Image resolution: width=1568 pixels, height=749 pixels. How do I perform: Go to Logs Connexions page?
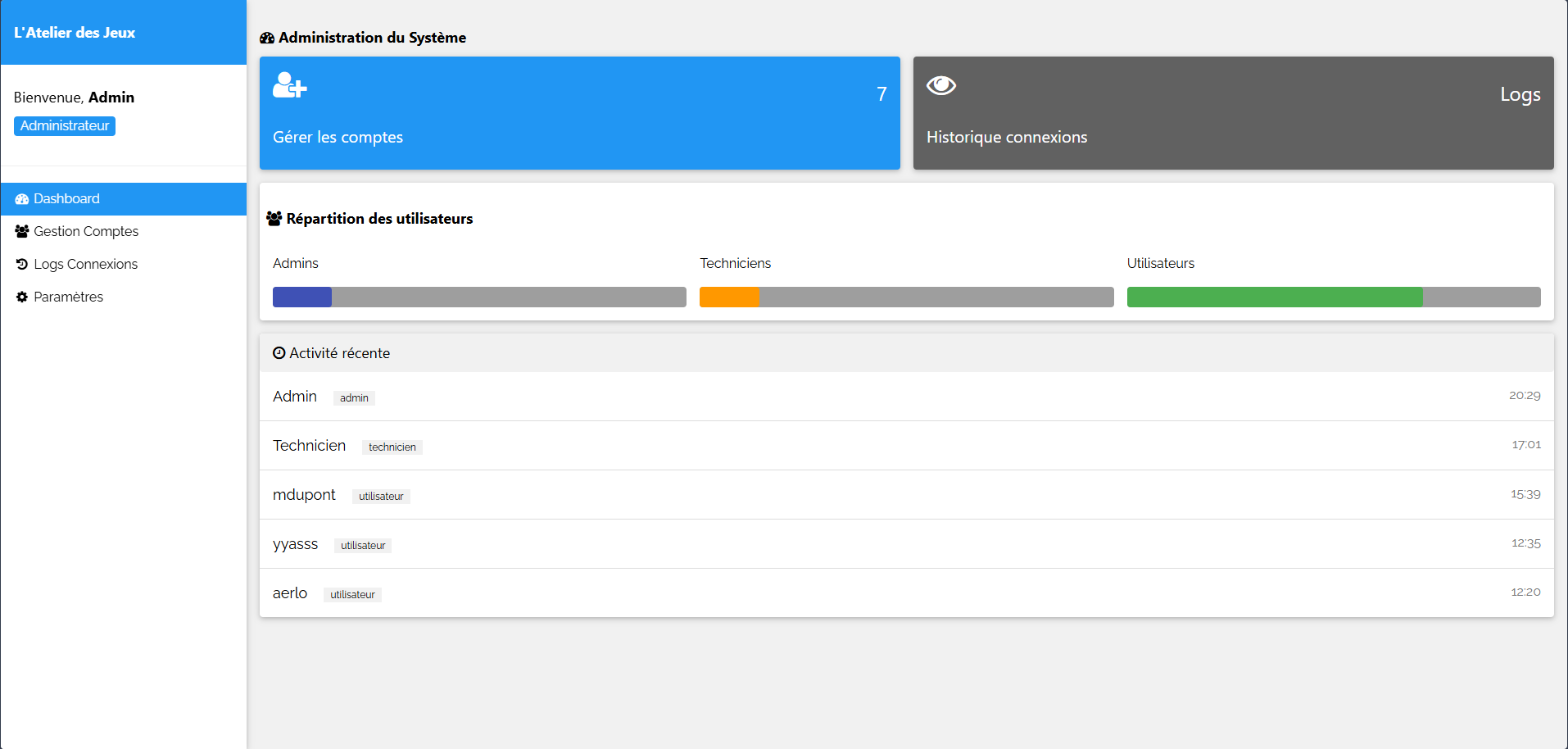[124, 265]
